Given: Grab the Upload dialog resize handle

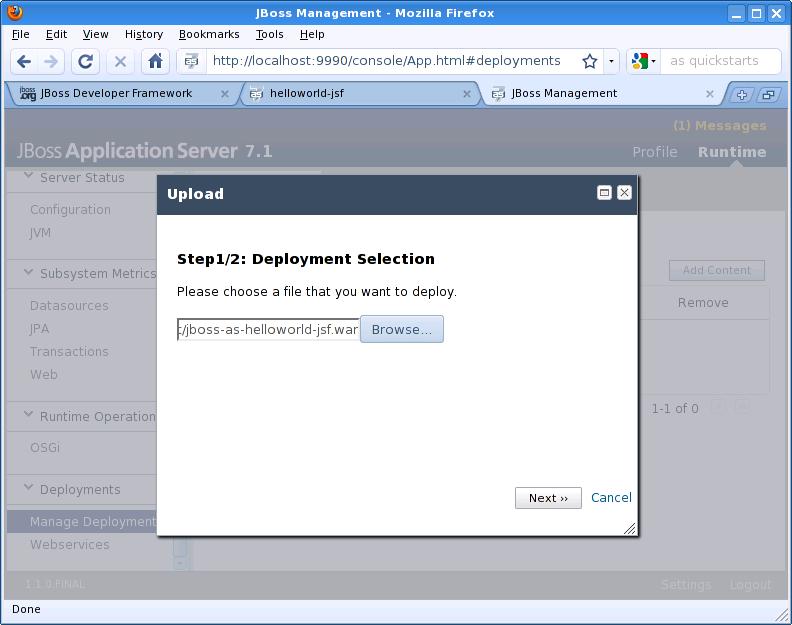Looking at the screenshot, I should tap(630, 528).
